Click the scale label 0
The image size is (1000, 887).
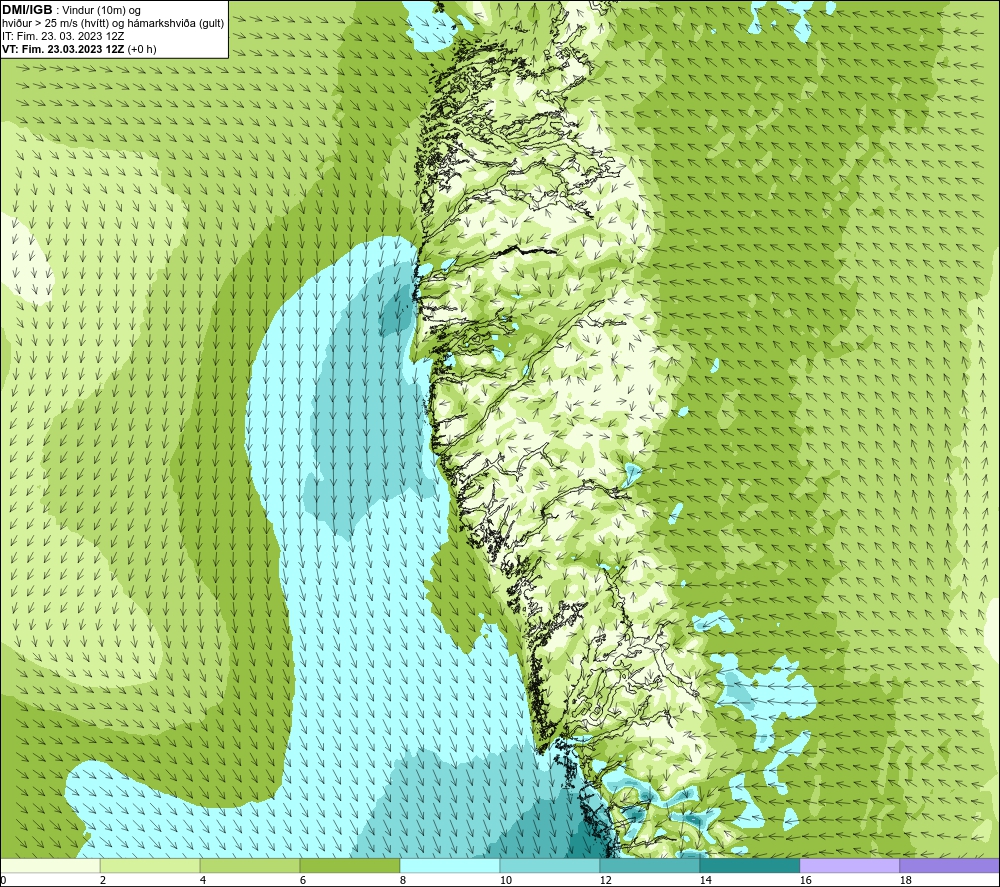point(3,881)
